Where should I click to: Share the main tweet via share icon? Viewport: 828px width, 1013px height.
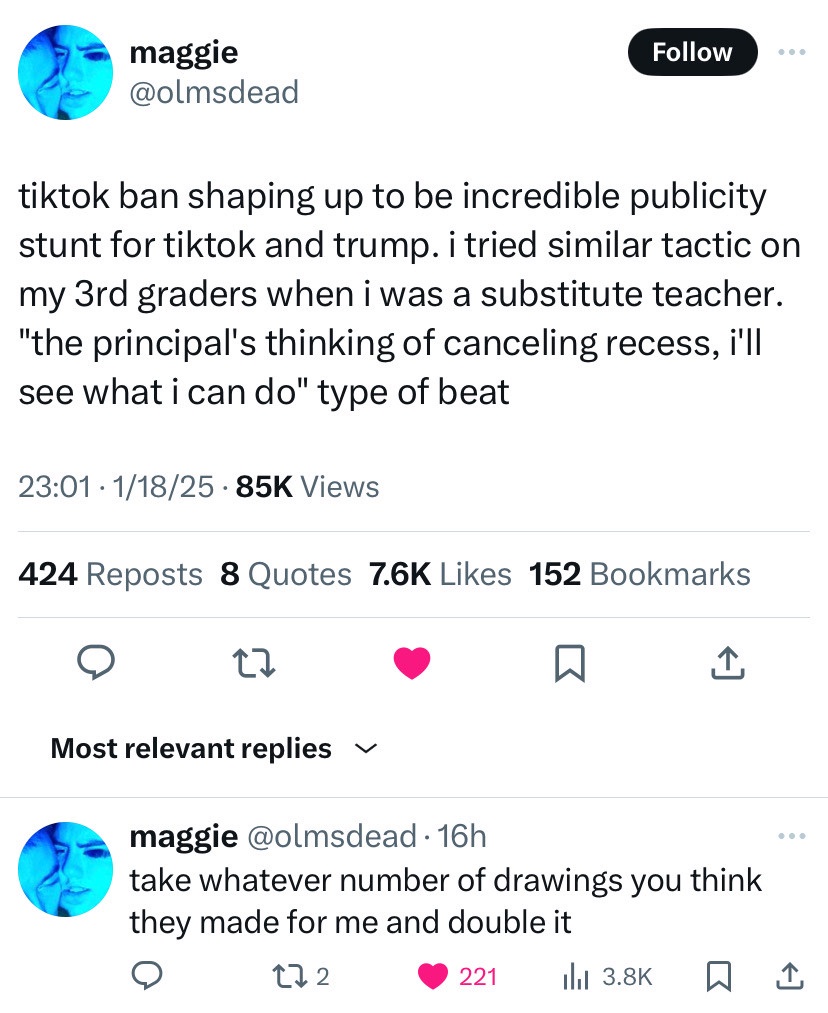point(728,663)
